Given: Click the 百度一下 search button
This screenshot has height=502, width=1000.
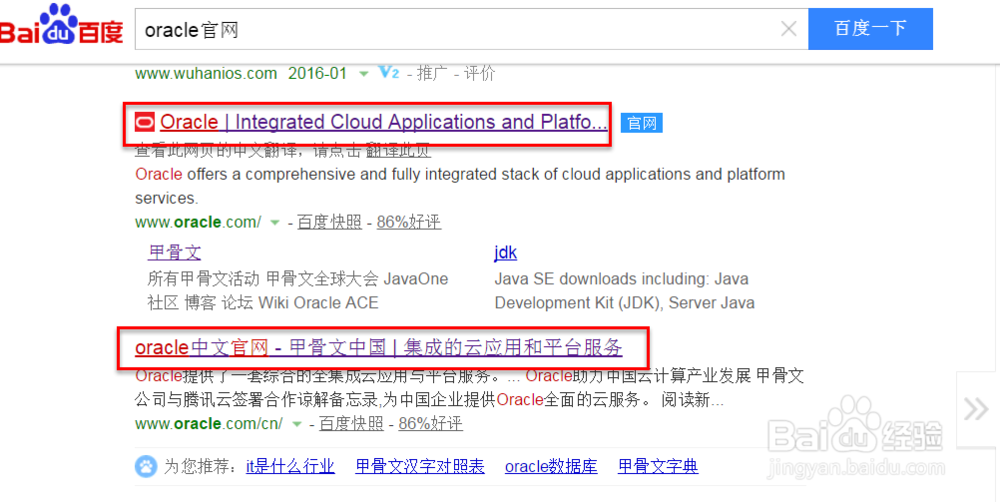Looking at the screenshot, I should [870, 29].
